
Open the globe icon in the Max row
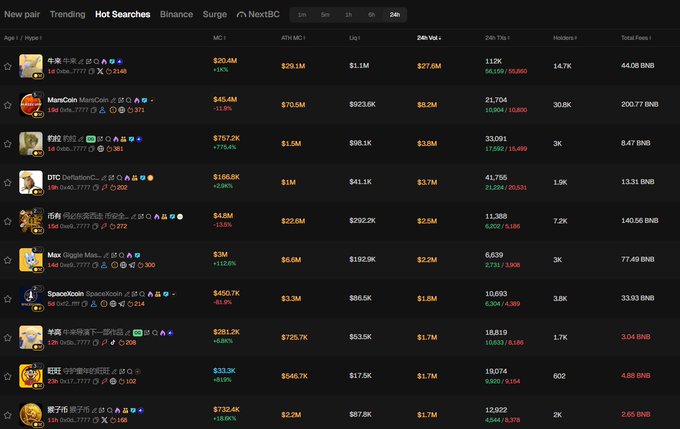pyautogui.click(x=123, y=265)
